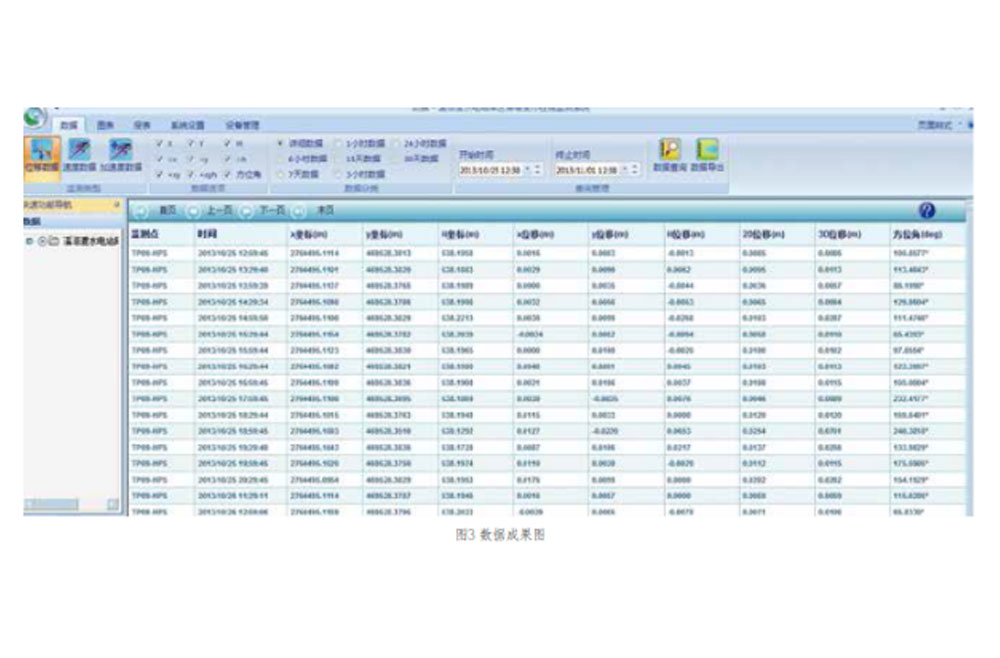Select the hydropower station tree item
The height and width of the screenshot is (658, 1000).
91,241
